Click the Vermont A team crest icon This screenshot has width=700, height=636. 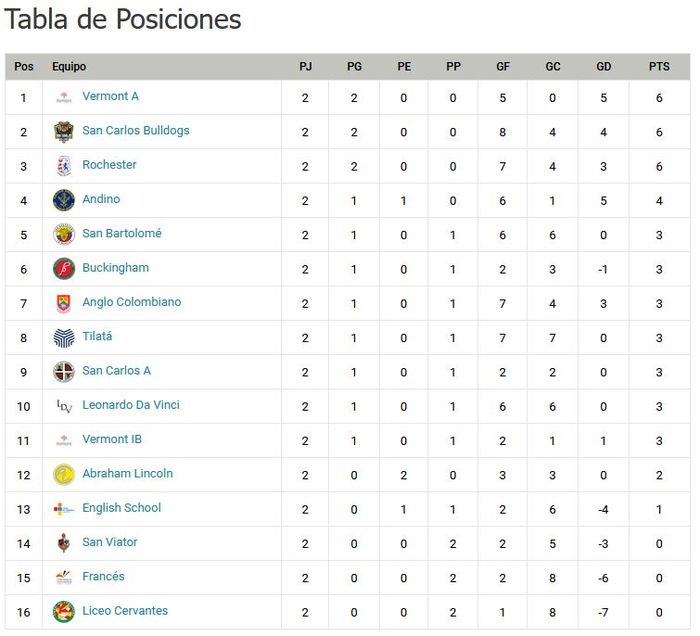tap(64, 97)
